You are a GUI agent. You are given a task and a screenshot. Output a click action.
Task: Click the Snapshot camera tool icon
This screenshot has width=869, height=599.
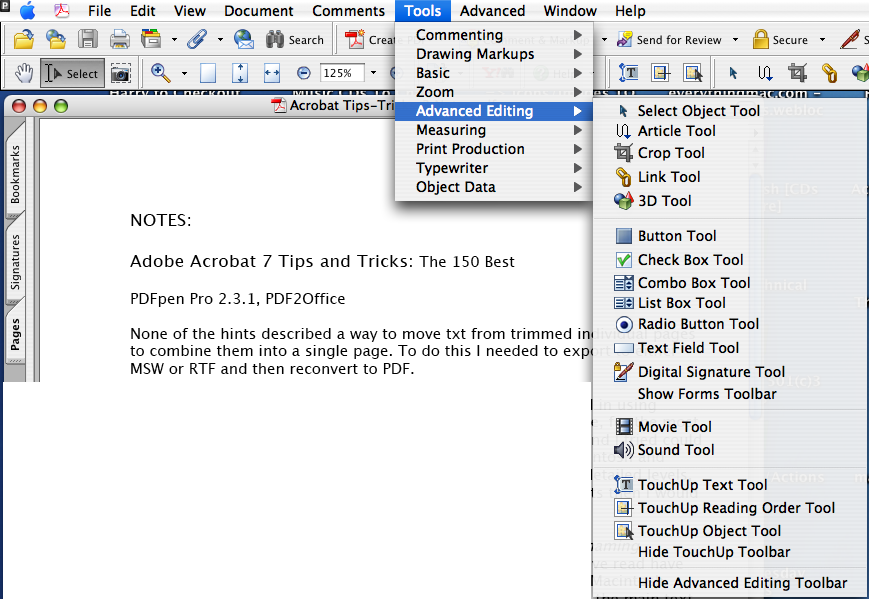[x=120, y=73]
